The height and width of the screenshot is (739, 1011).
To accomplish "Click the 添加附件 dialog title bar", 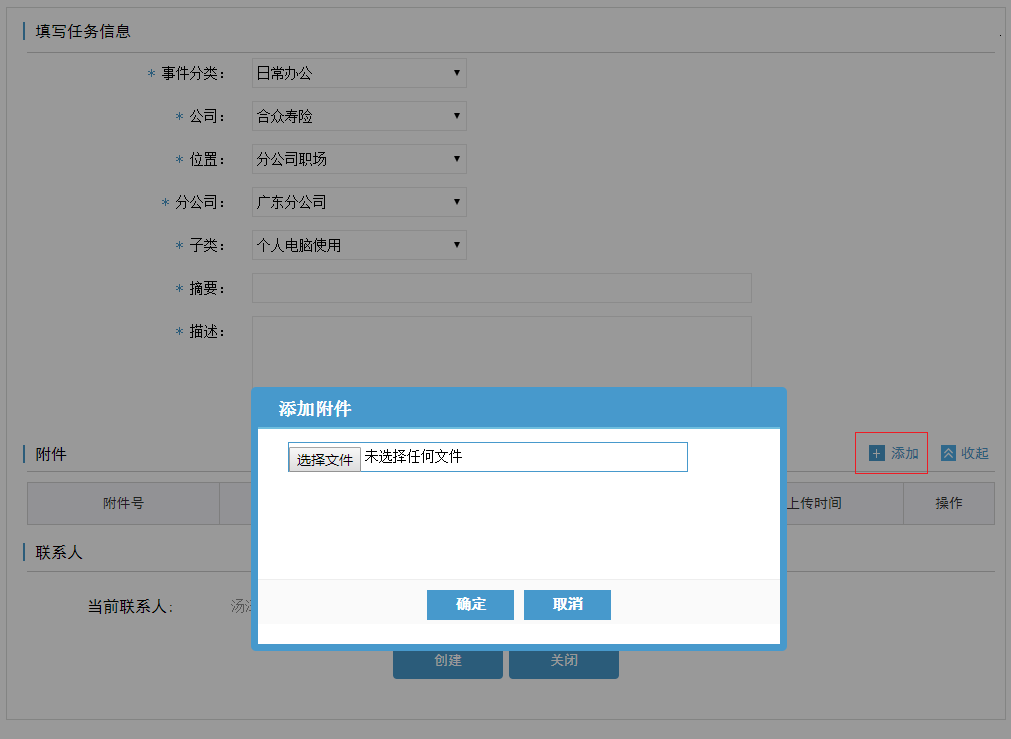I will coord(518,408).
